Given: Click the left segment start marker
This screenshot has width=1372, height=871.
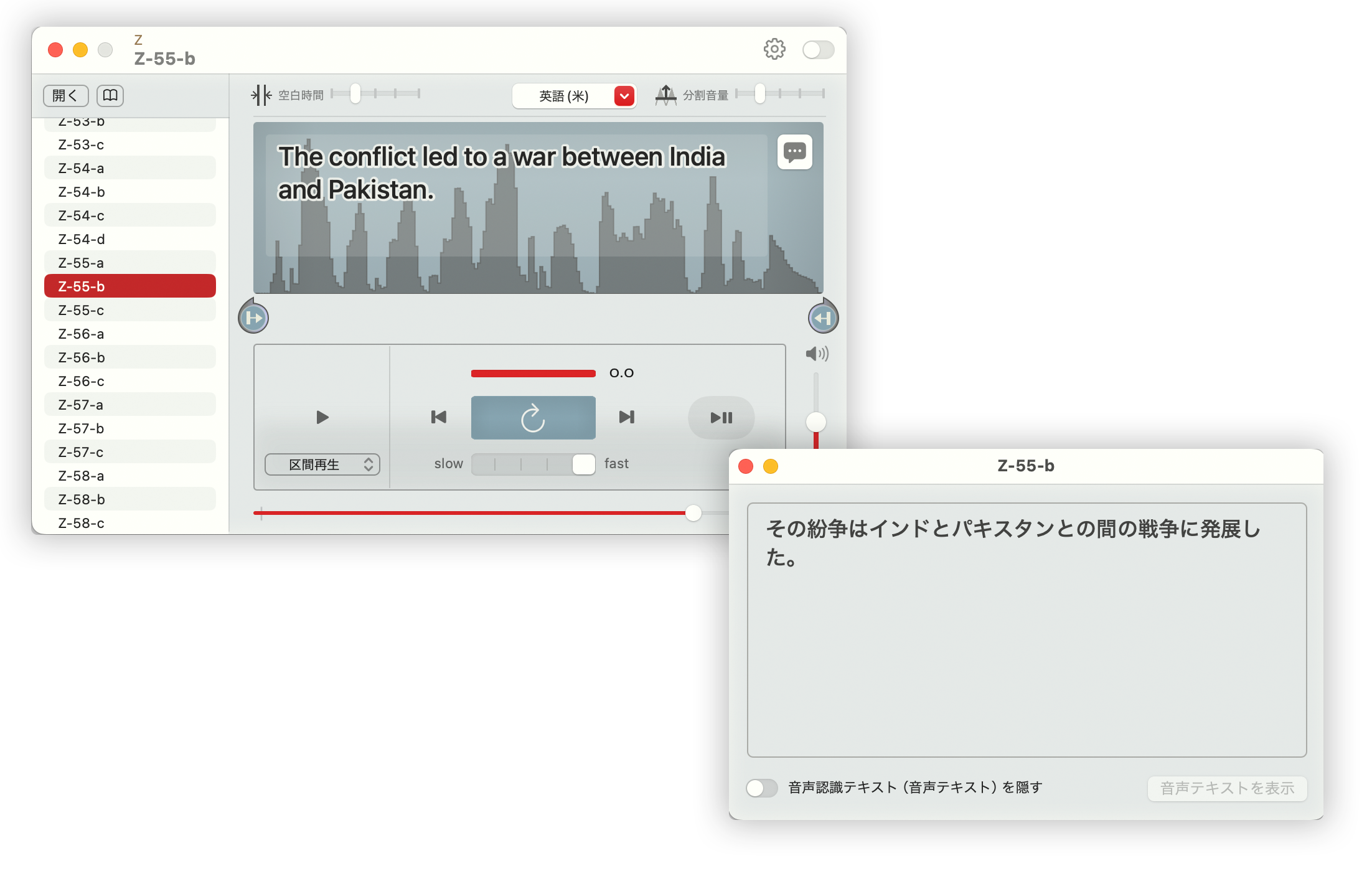Looking at the screenshot, I should tap(253, 318).
